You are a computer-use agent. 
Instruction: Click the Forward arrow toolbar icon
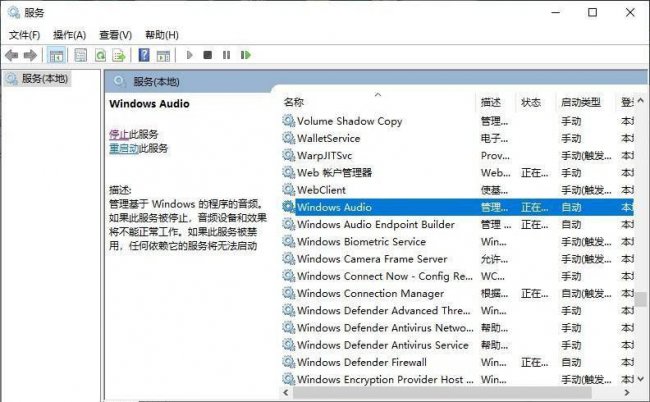[30, 55]
